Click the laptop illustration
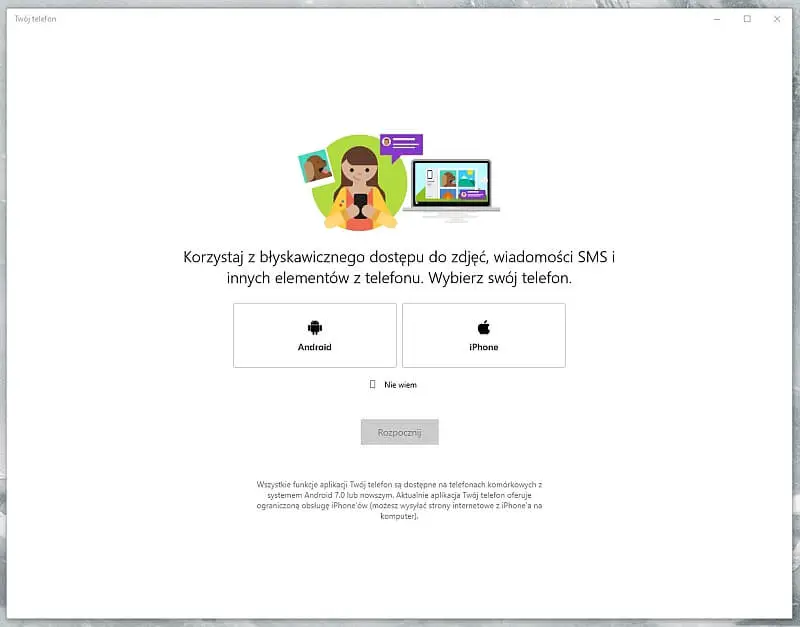 coord(453,187)
